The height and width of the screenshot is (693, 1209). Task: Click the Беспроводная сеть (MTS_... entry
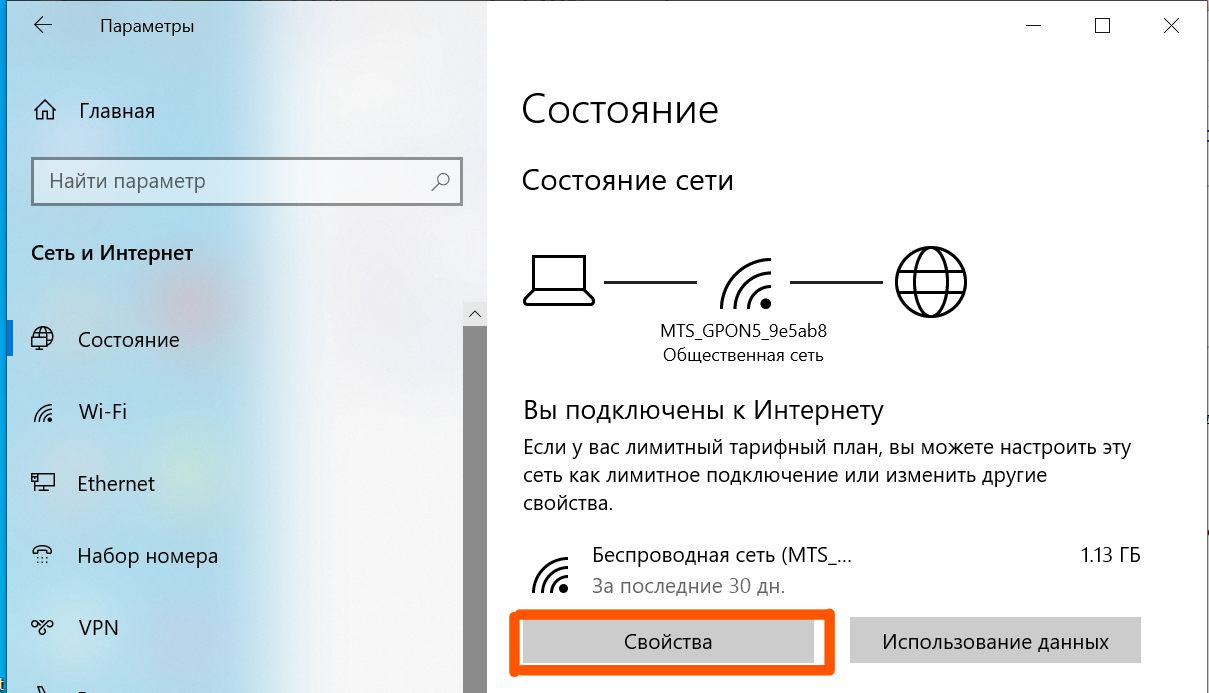pos(722,555)
